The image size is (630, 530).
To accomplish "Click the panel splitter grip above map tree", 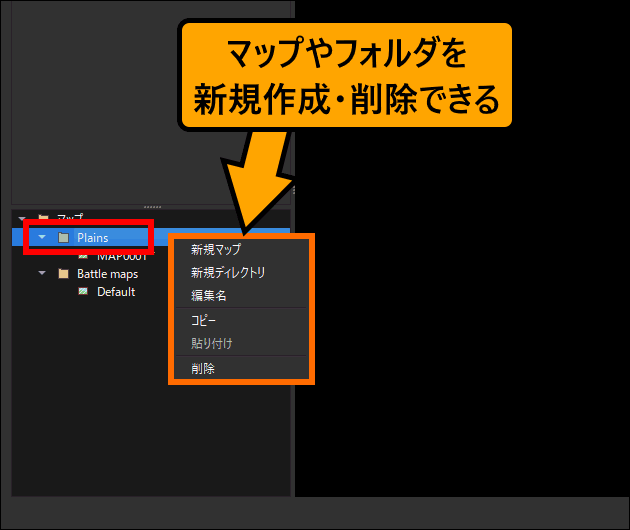I will click(x=152, y=205).
